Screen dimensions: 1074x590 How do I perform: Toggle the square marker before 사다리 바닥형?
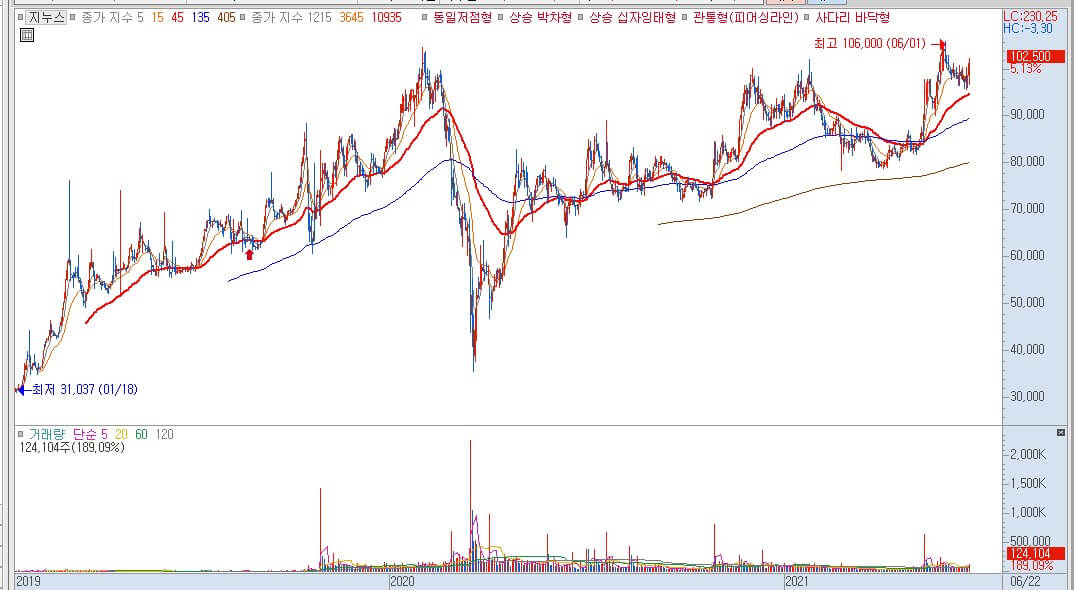tap(808, 18)
